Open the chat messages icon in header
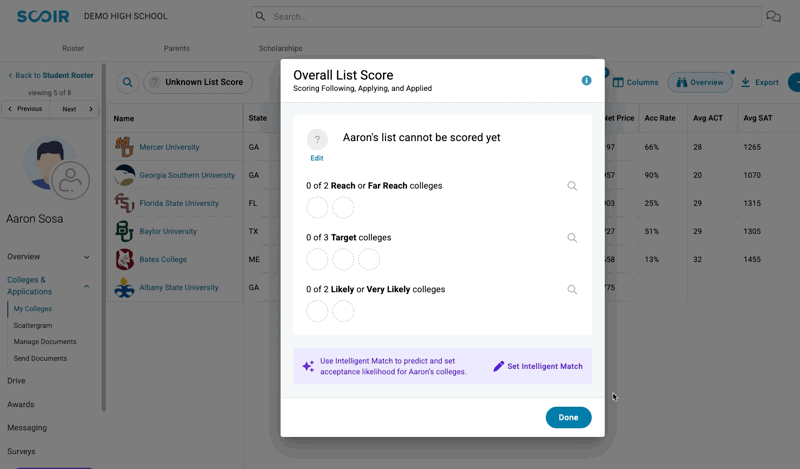 click(x=773, y=16)
